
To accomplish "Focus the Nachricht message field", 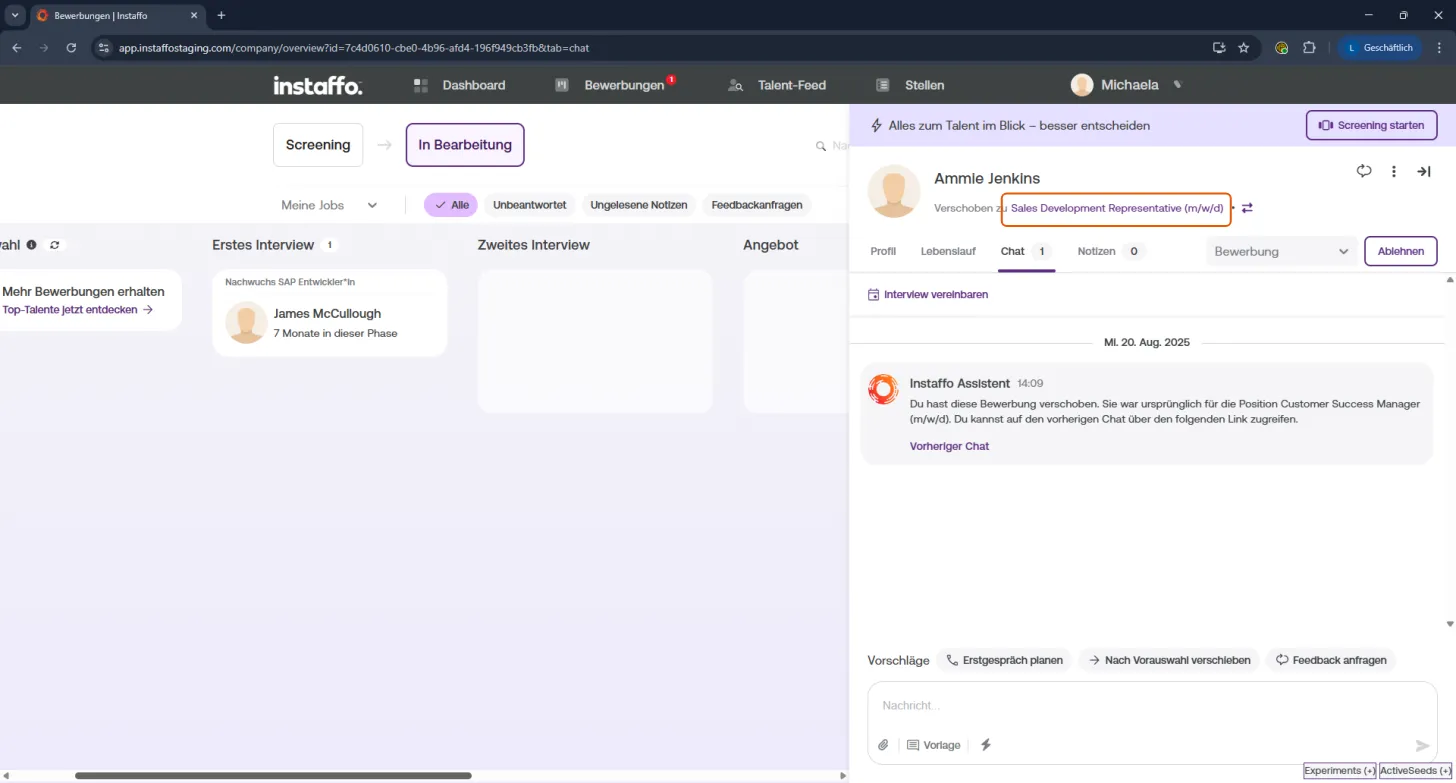I will [1152, 706].
